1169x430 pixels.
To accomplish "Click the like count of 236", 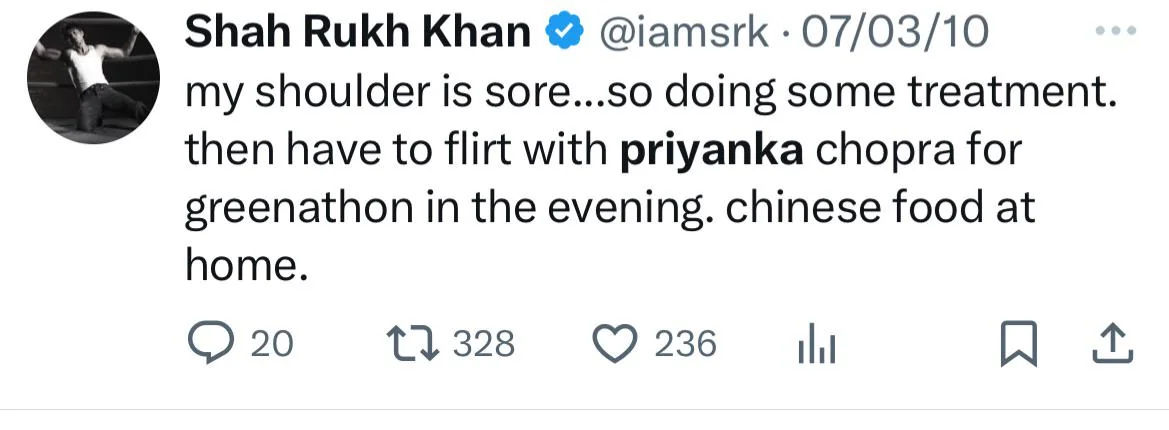I will pos(685,345).
